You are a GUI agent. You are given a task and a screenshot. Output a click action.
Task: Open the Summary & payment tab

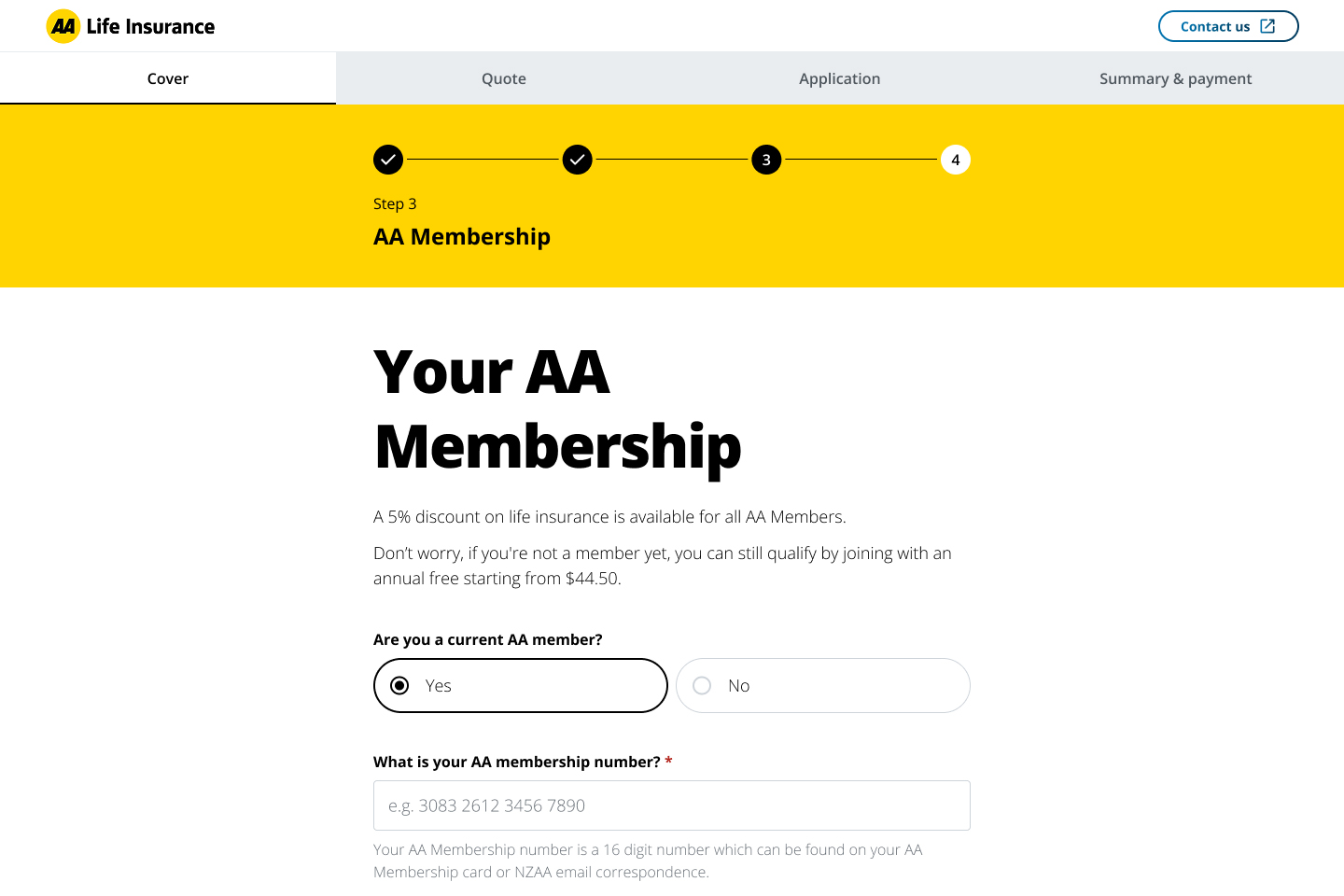click(x=1175, y=78)
